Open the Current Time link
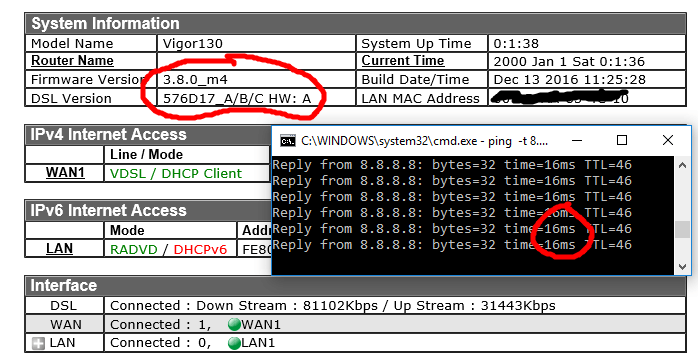This screenshot has height=364, width=698. pos(403,61)
